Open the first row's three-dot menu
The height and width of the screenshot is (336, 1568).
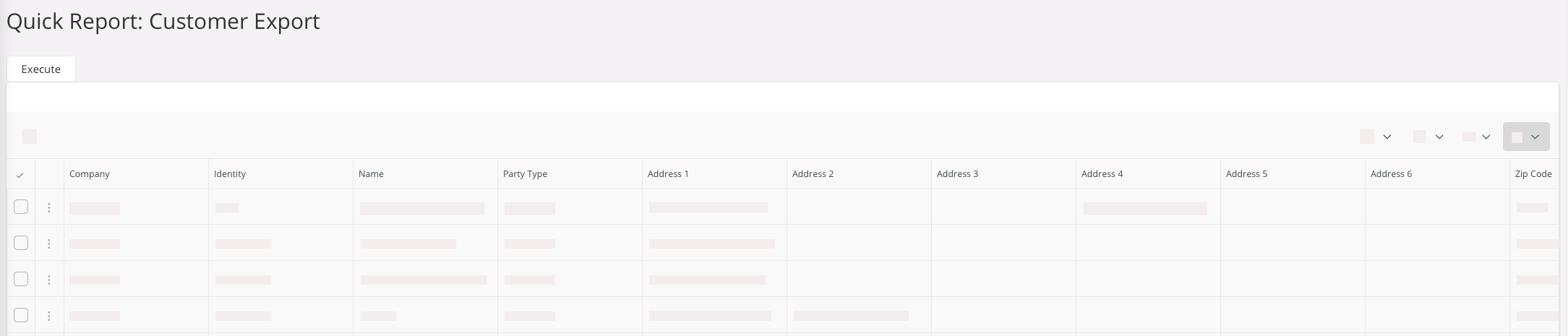[49, 208]
